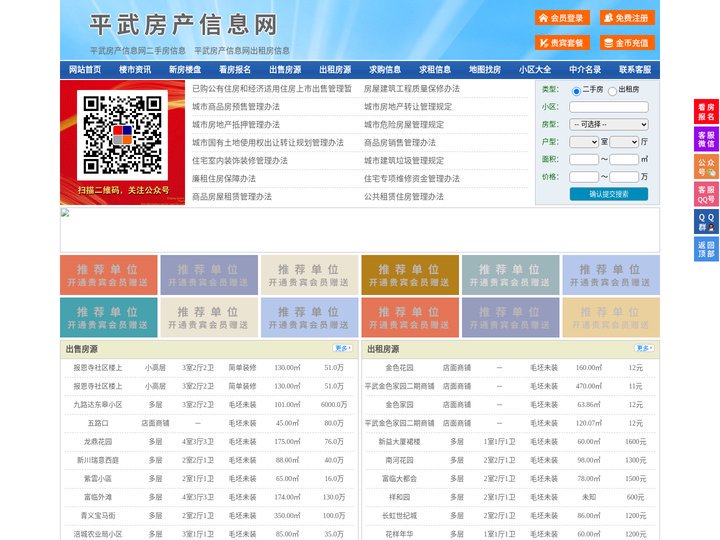The image size is (720, 540).
Task: Select 地图找房 navigation item
Action: pyautogui.click(x=485, y=70)
